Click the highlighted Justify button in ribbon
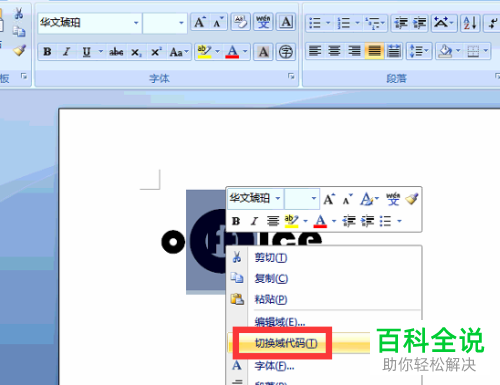 click(374, 51)
